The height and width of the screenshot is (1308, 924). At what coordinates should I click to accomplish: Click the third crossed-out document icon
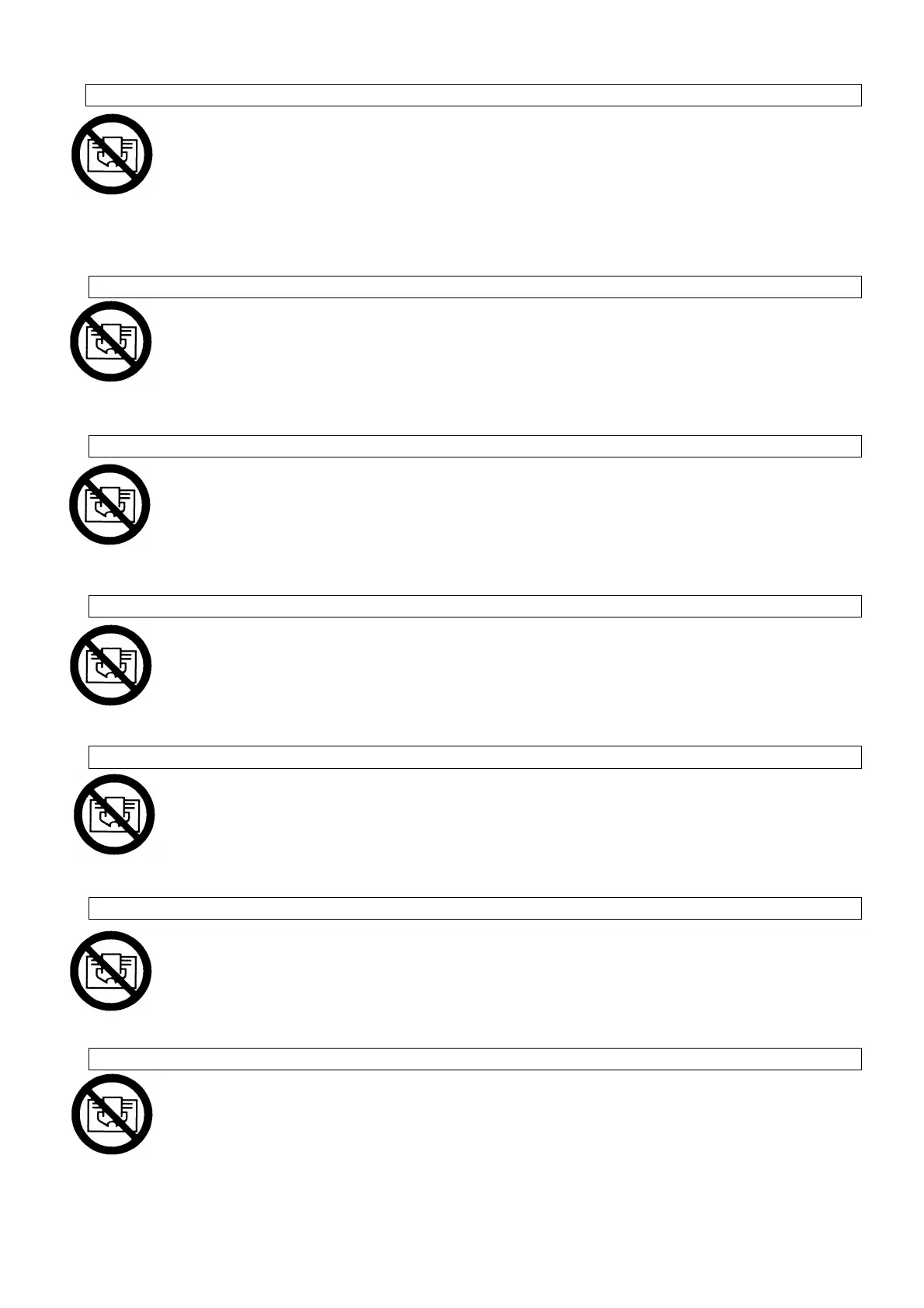[x=109, y=504]
